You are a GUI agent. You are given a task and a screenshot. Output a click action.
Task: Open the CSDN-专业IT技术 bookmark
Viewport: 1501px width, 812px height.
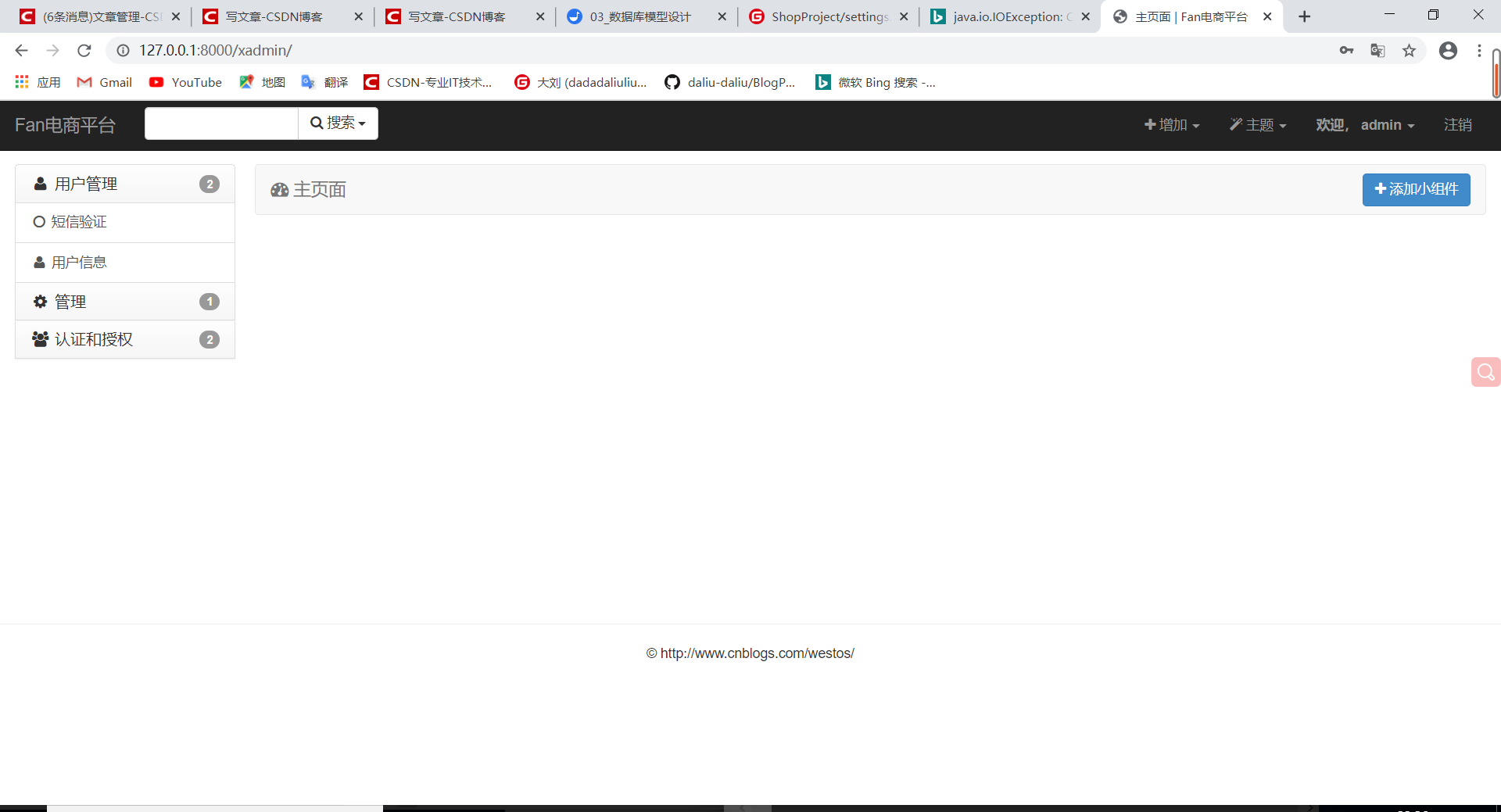tap(428, 82)
